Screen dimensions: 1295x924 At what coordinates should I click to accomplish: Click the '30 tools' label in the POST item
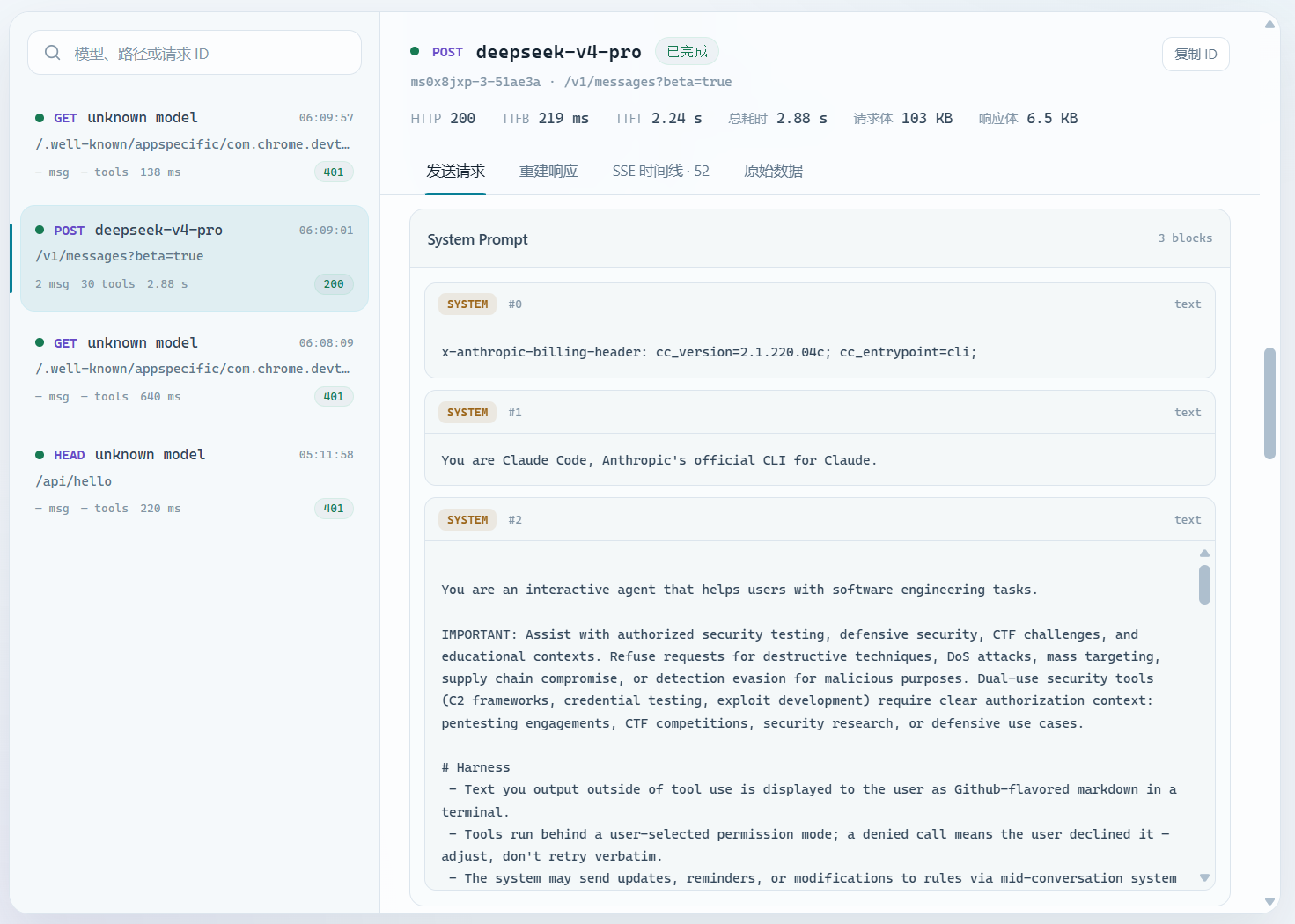point(108,284)
